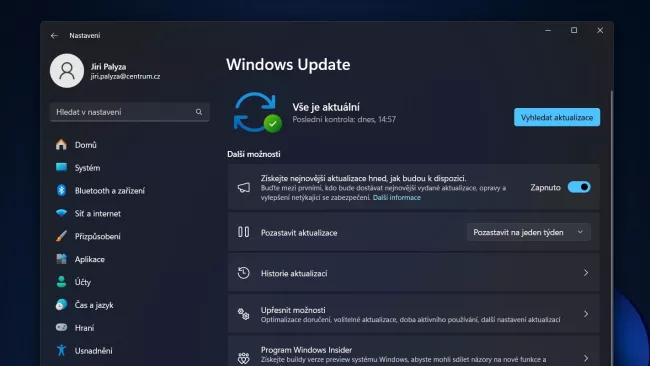Click the Další možnosti heading

point(254,154)
